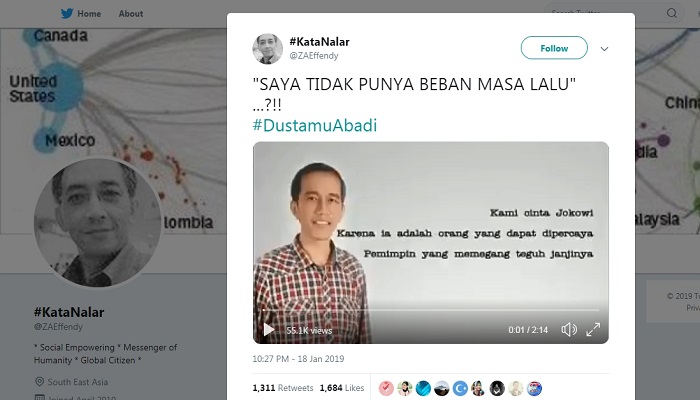This screenshot has height=400, width=700.
Task: View the 1,684 Likes list
Action: (x=342, y=388)
